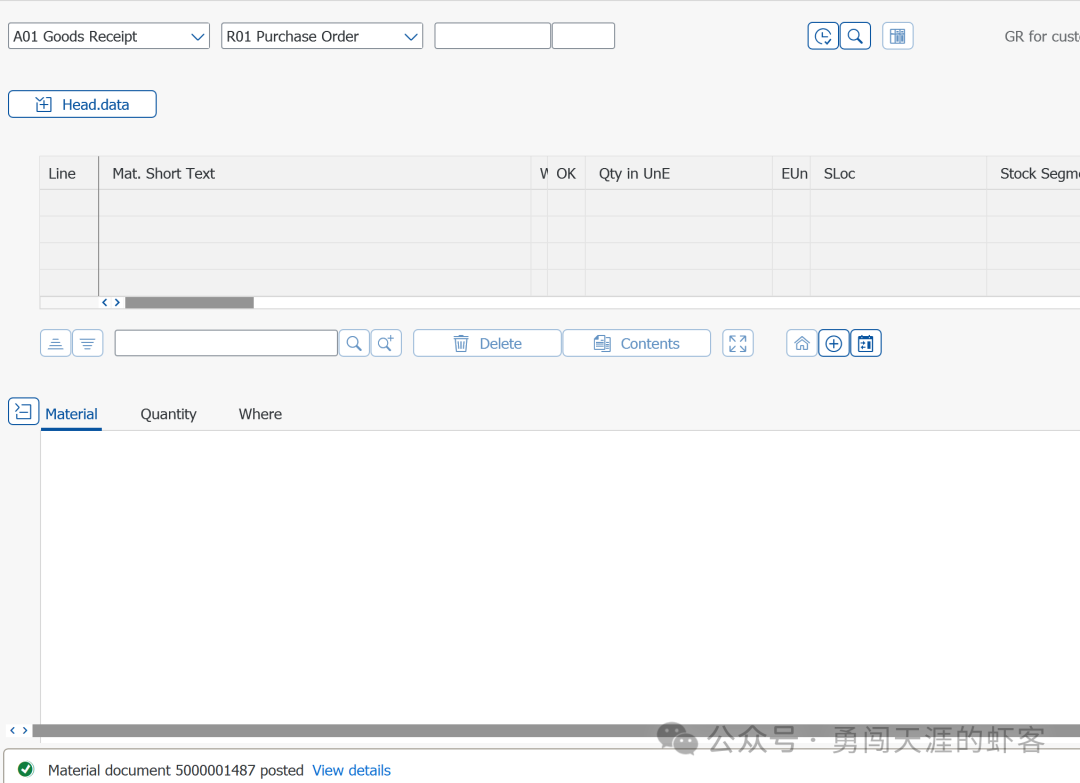Click the align up sort icon
The image size is (1080, 783).
pos(56,343)
